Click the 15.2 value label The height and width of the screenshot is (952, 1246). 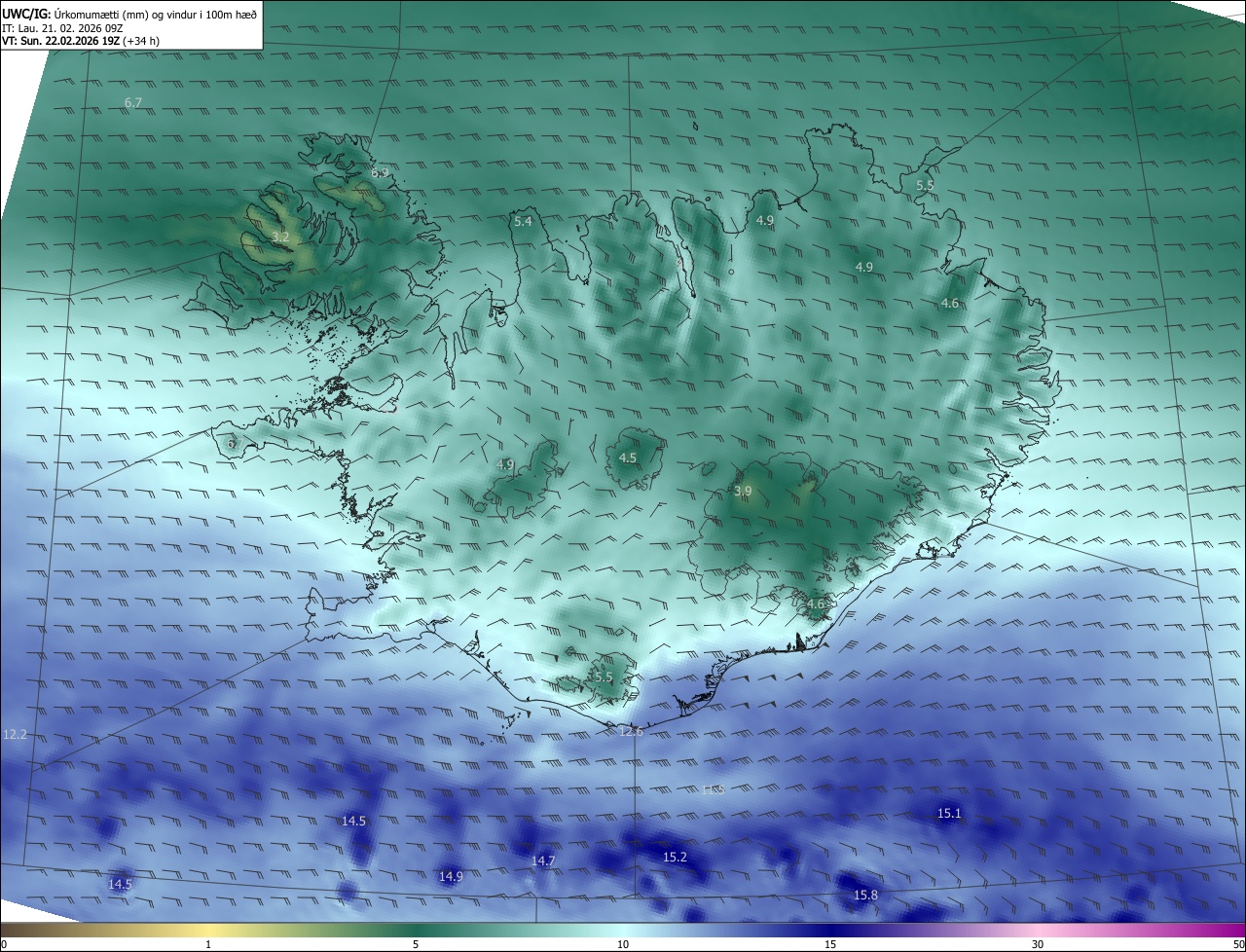675,857
